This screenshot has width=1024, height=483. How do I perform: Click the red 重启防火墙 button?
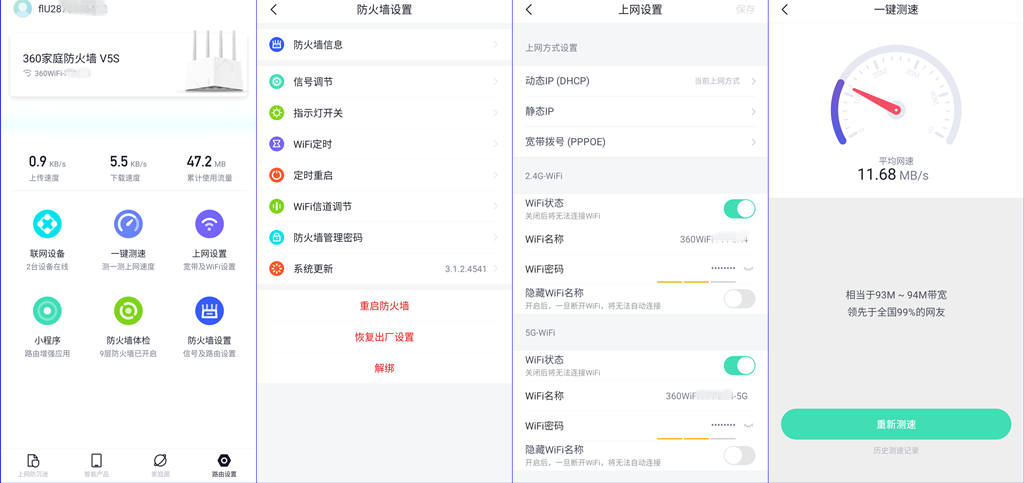(385, 305)
